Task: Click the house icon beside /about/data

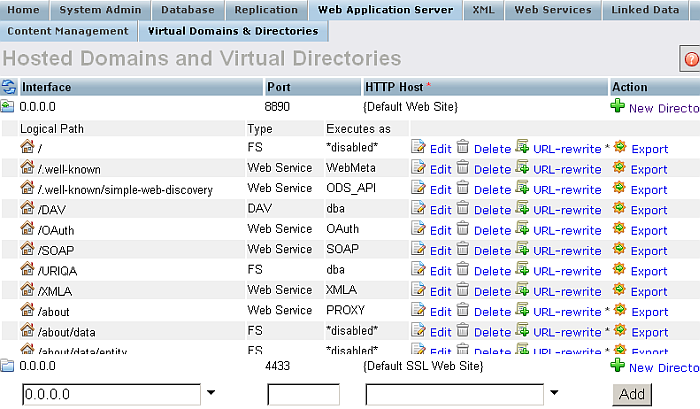Action: click(27, 330)
